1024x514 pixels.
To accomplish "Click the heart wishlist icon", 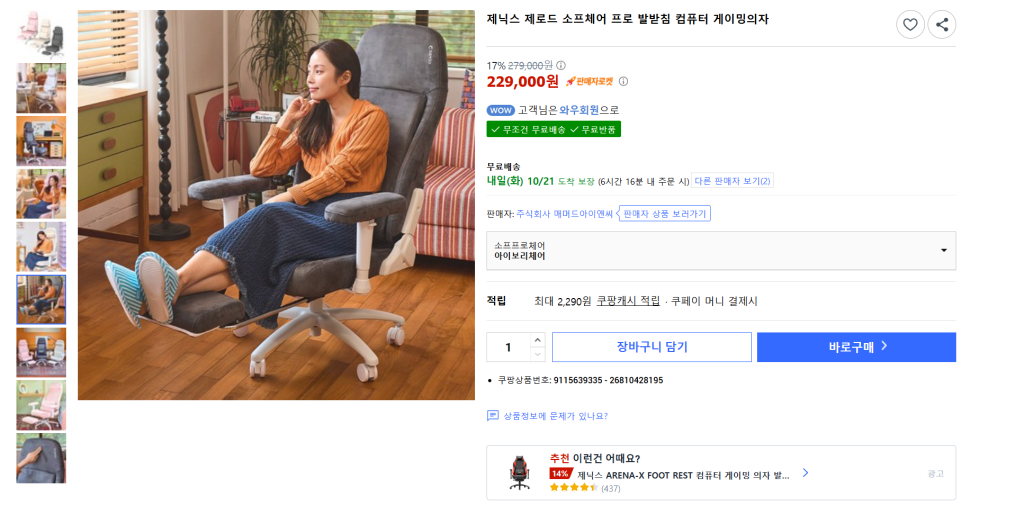I will tap(910, 25).
